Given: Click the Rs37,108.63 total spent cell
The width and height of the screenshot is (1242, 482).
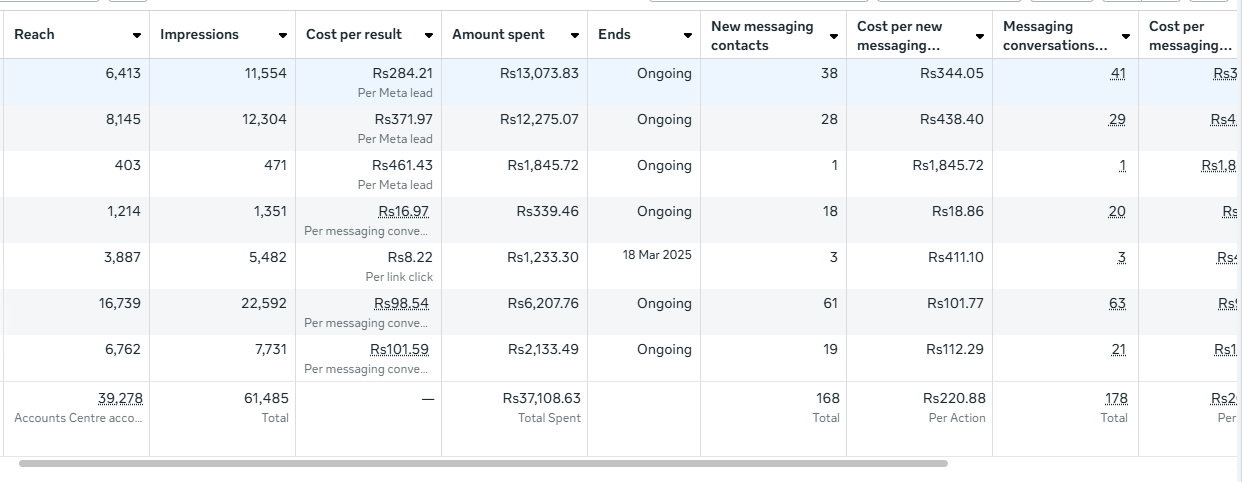Looking at the screenshot, I should pyautogui.click(x=541, y=398).
